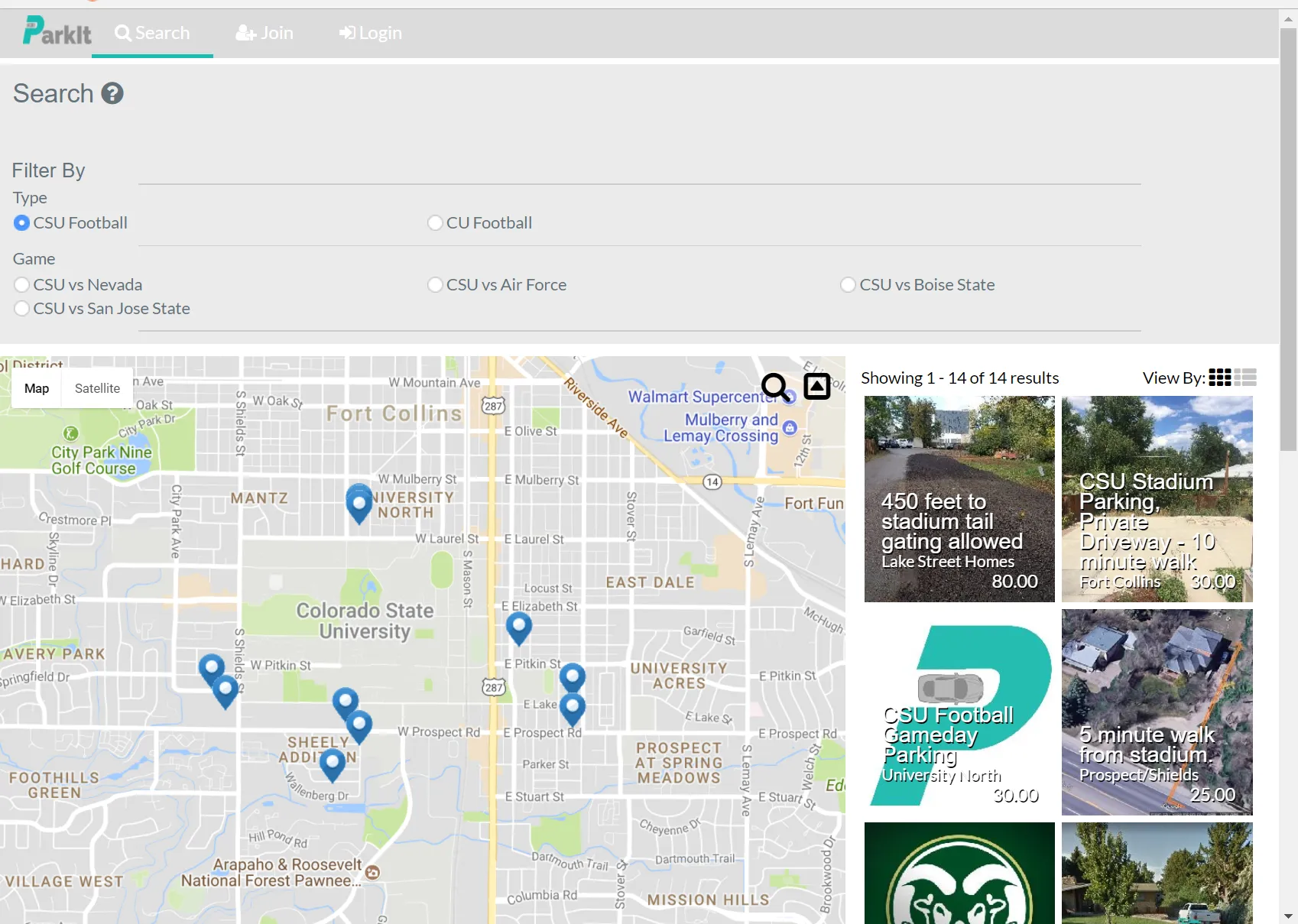The image size is (1298, 924).
Task: Open the CSU ram logo listing
Action: pyautogui.click(x=959, y=873)
